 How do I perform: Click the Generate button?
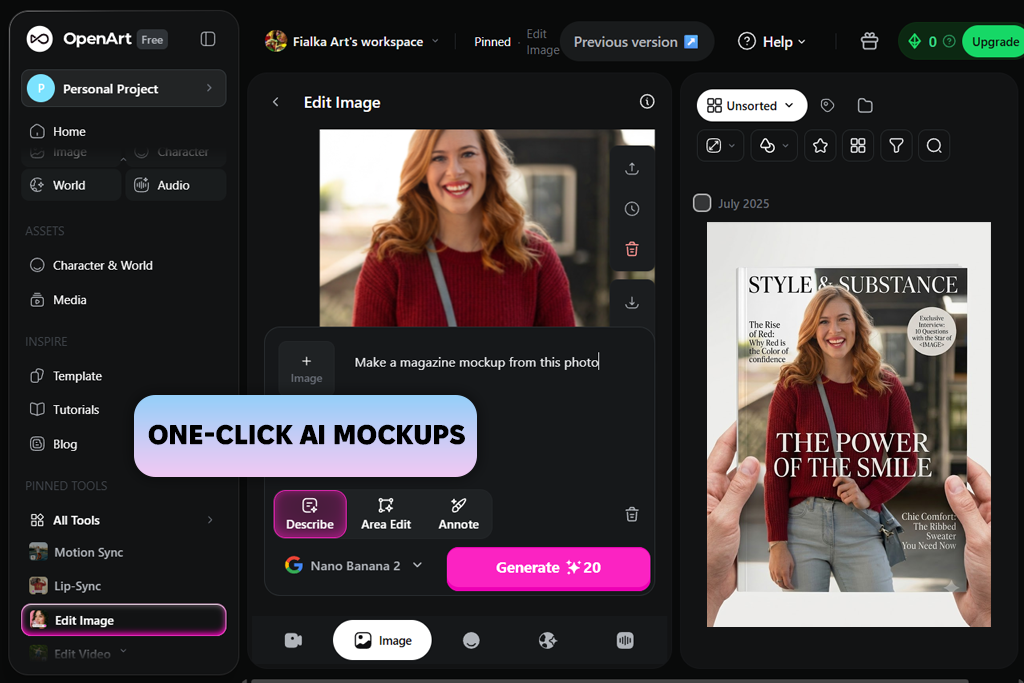click(549, 567)
